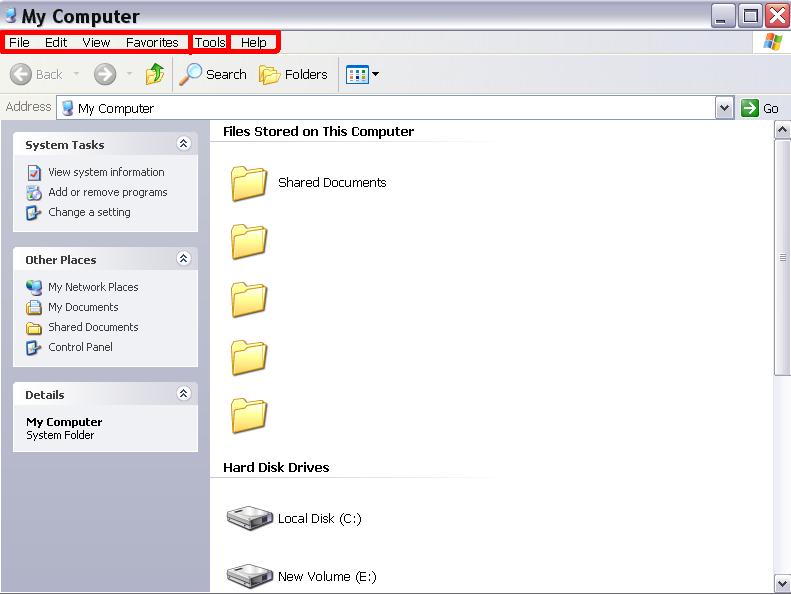Open the Forward history dropdown arrow

point(129,74)
